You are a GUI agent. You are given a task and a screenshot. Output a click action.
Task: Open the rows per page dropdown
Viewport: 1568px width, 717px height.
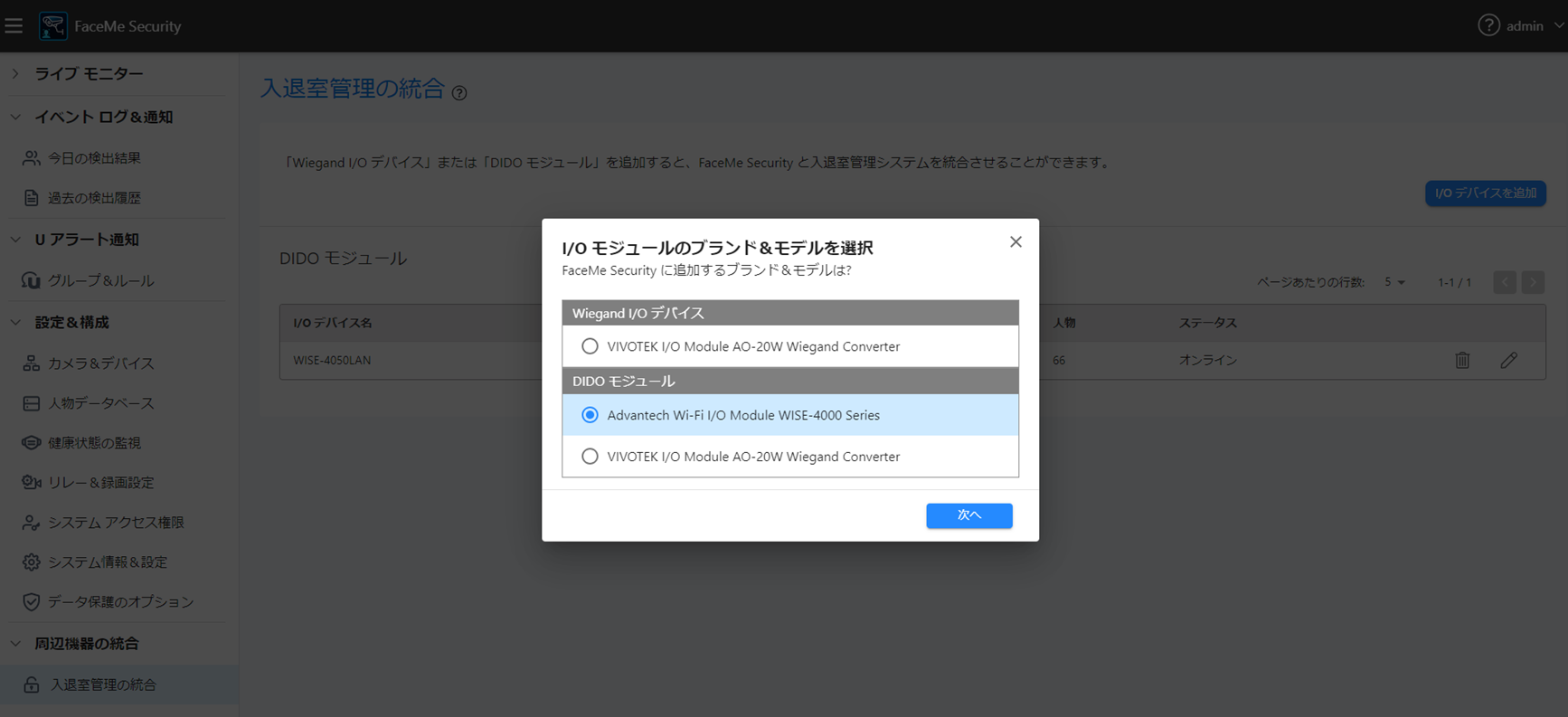tap(1394, 282)
